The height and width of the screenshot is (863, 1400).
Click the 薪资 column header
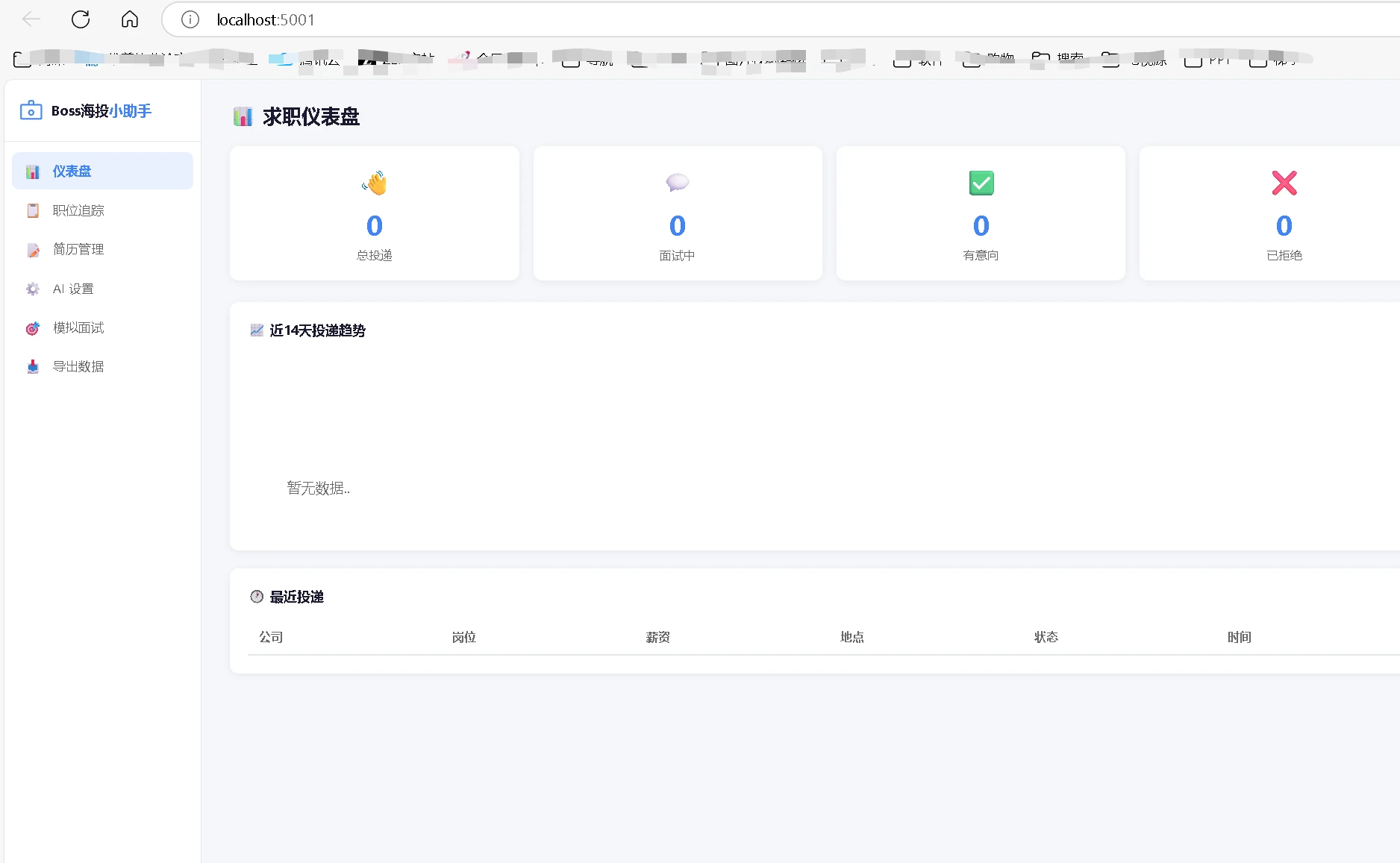(658, 637)
